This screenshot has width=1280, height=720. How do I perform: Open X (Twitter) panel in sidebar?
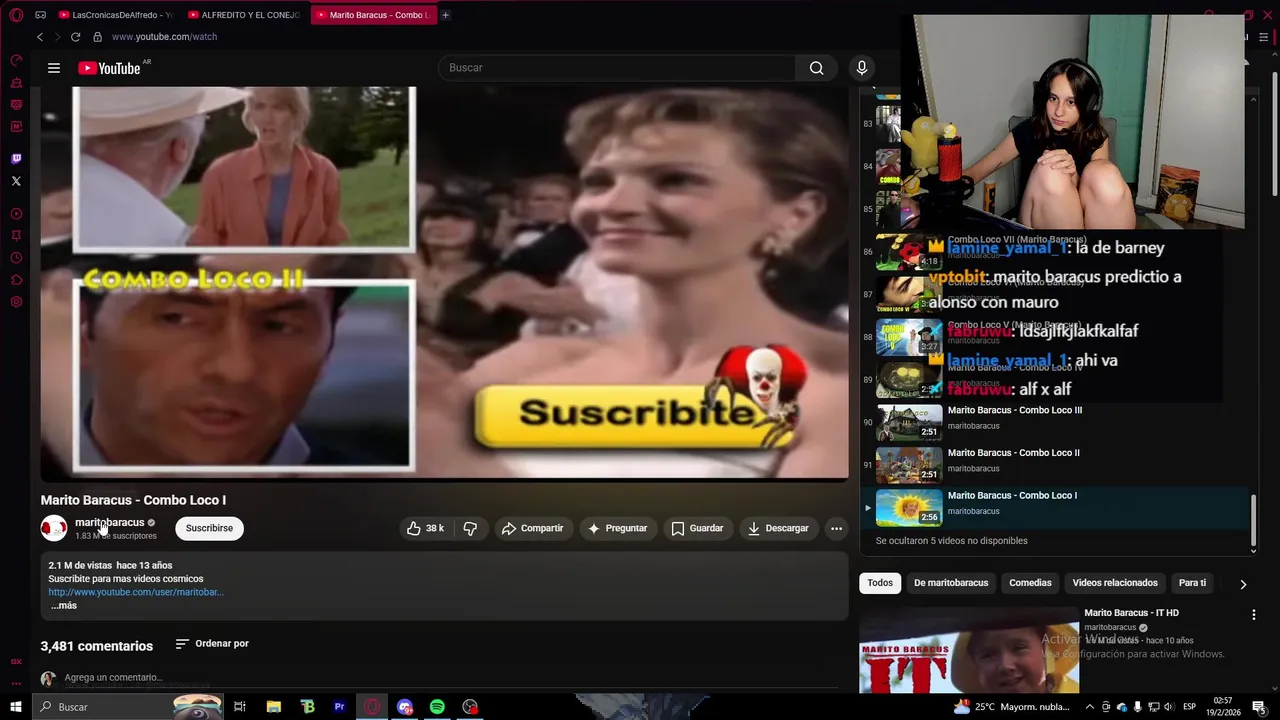[16, 181]
